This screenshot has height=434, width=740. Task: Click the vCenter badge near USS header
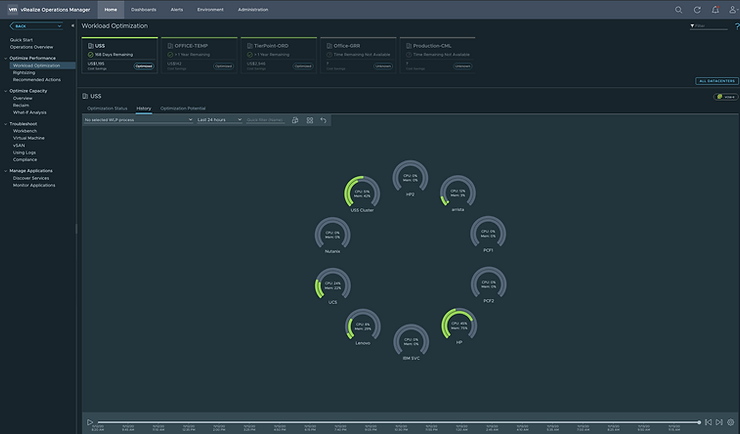(725, 97)
